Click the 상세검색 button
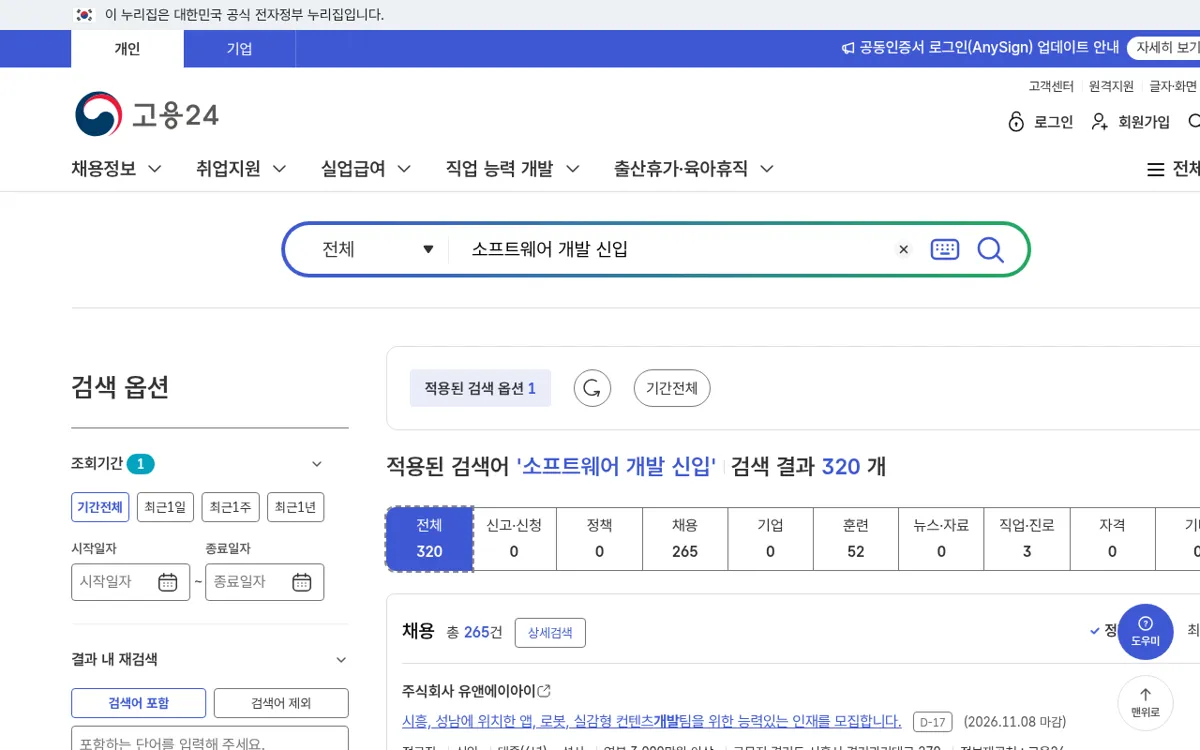This screenshot has width=1200, height=750. point(550,633)
